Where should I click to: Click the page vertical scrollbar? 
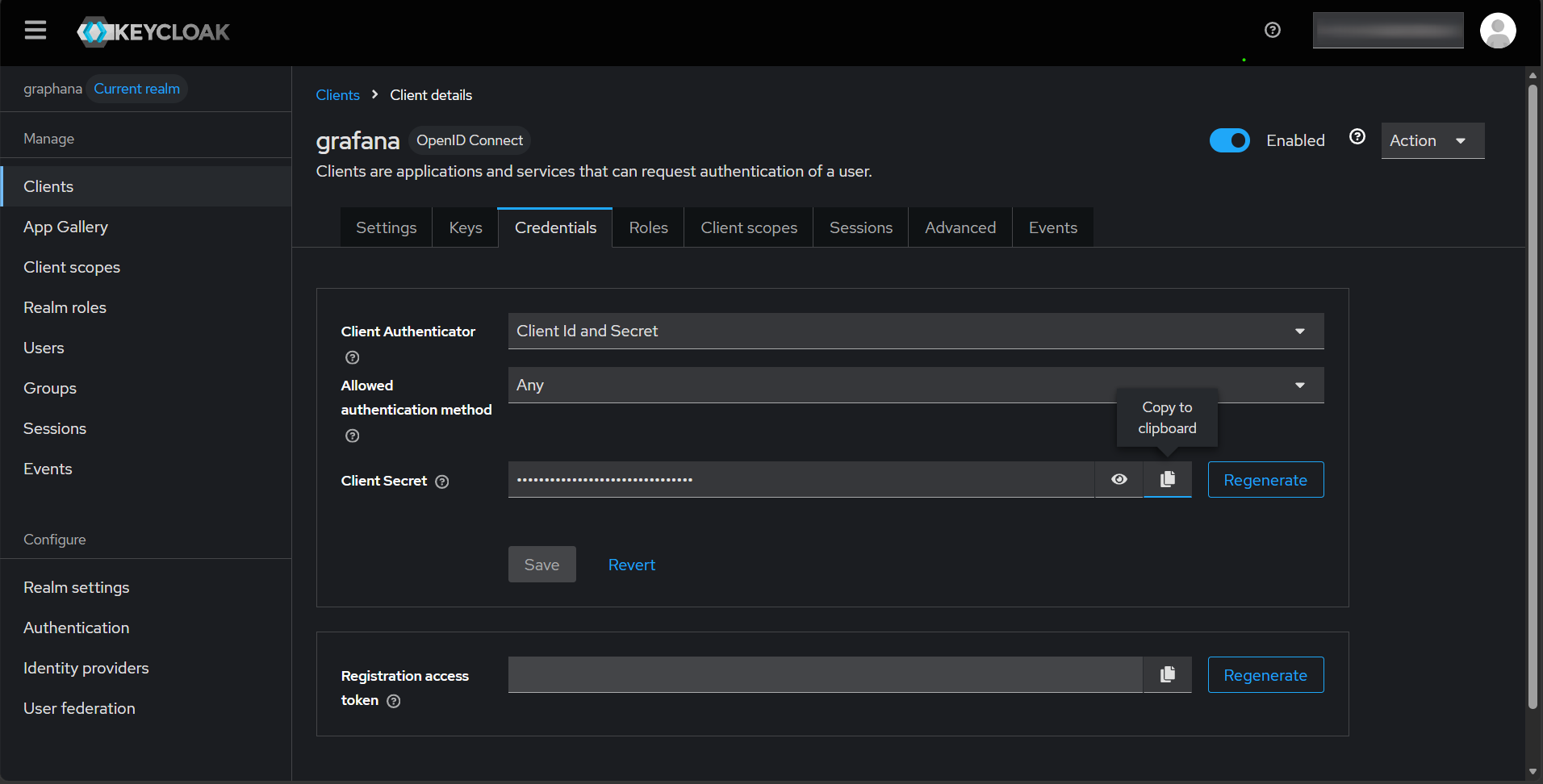tap(1533, 397)
